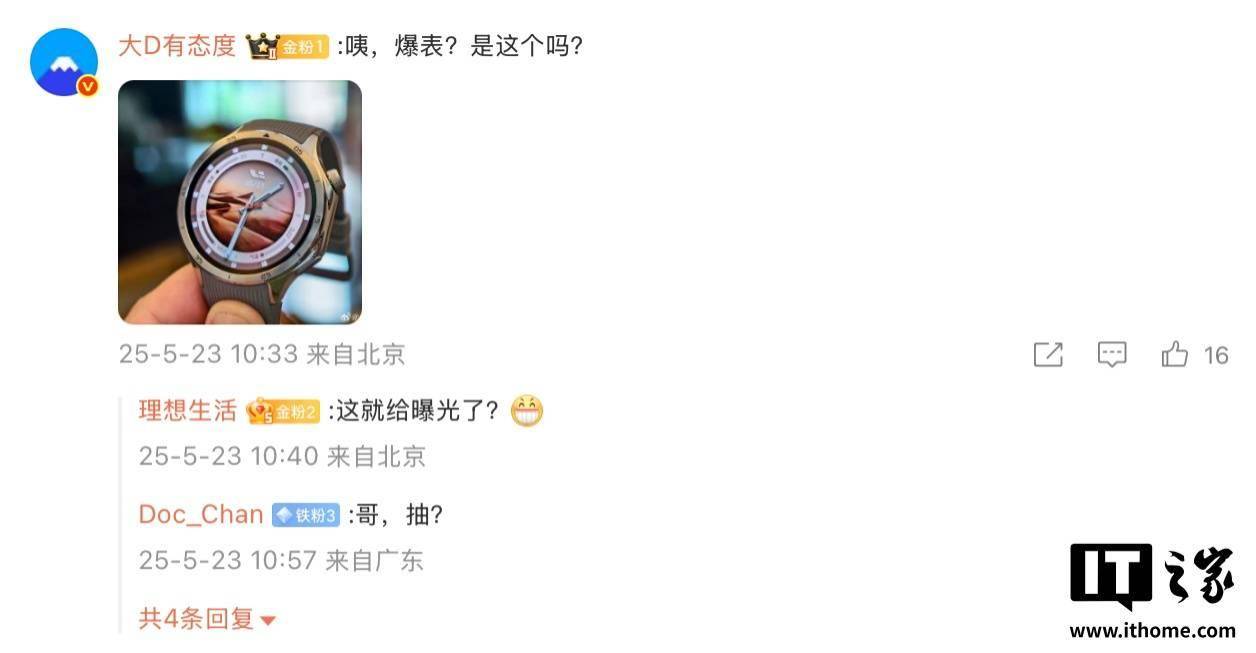Open the Doc_Chan username link
The height and width of the screenshot is (653, 1256).
[201, 515]
